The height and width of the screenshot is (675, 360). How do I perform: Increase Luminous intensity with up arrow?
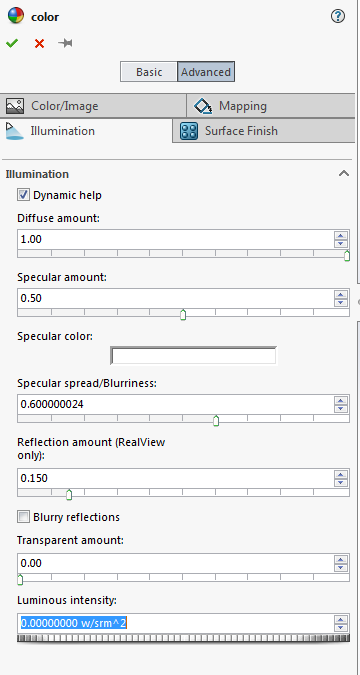[x=341, y=619]
